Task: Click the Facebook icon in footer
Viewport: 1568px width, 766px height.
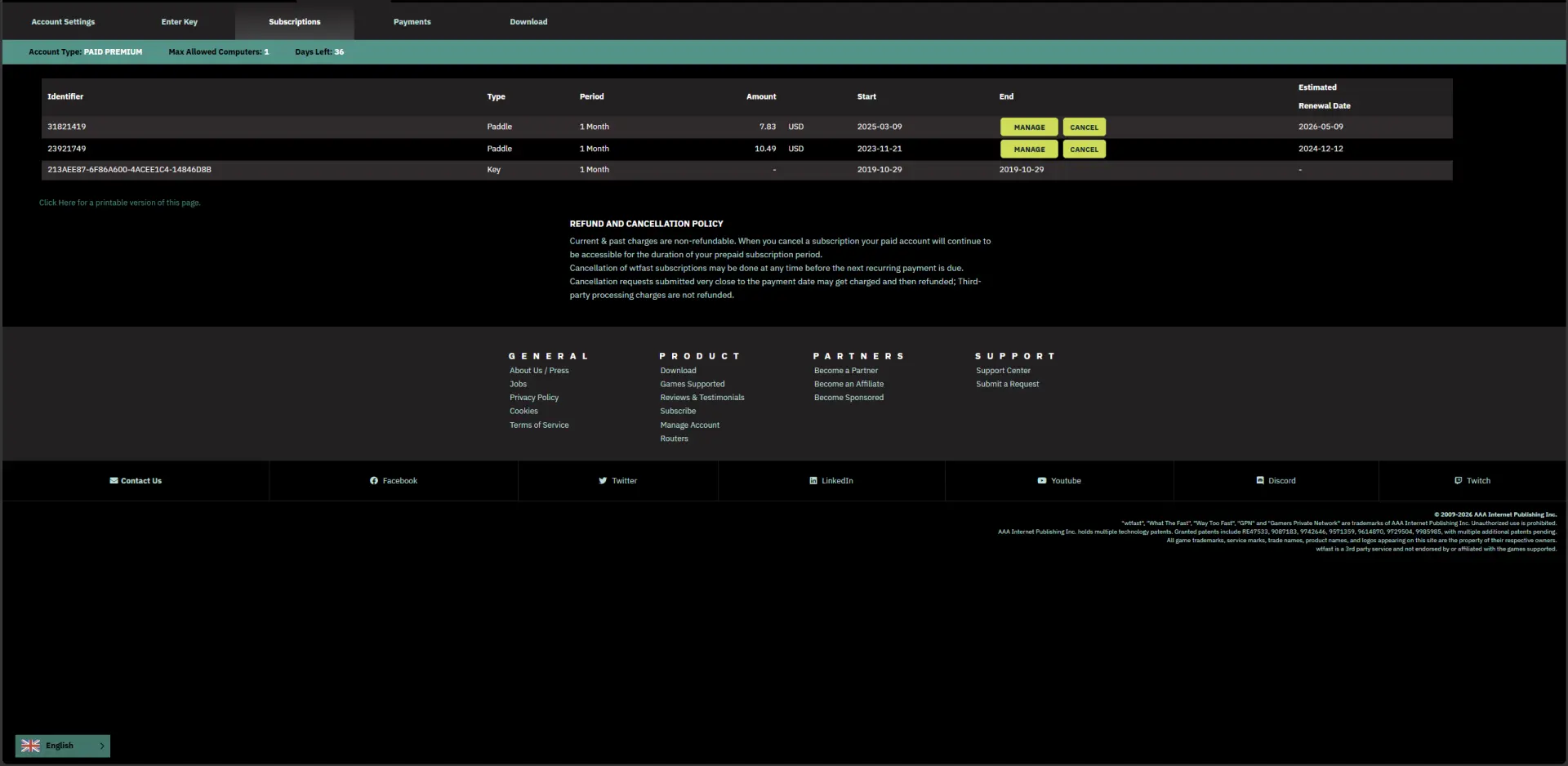Action: pos(373,481)
